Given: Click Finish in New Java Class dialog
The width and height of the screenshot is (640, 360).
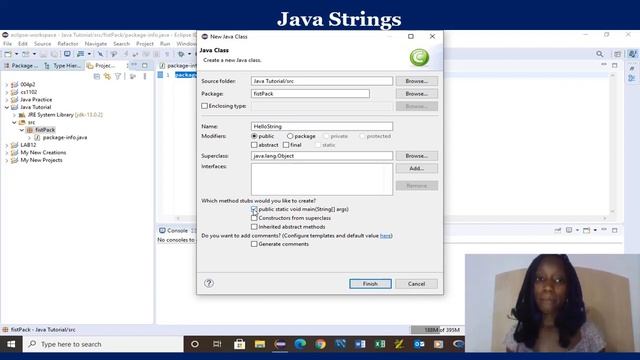Looking at the screenshot, I should click(x=370, y=284).
